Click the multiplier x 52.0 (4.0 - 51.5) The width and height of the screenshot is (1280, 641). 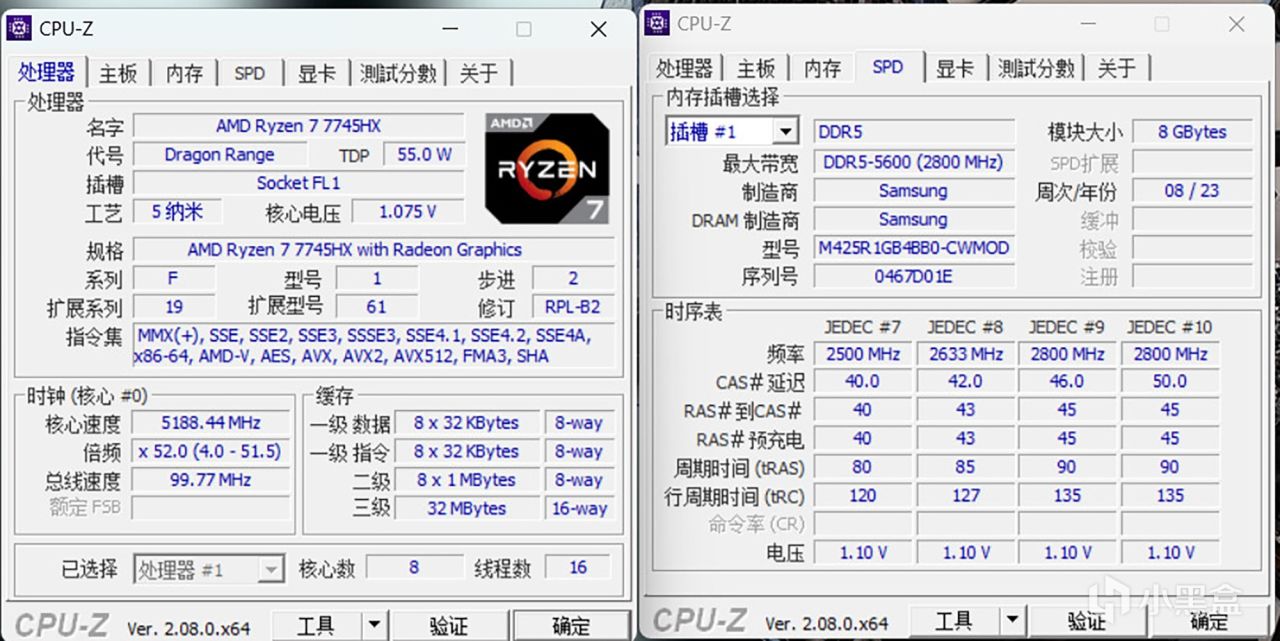point(210,451)
